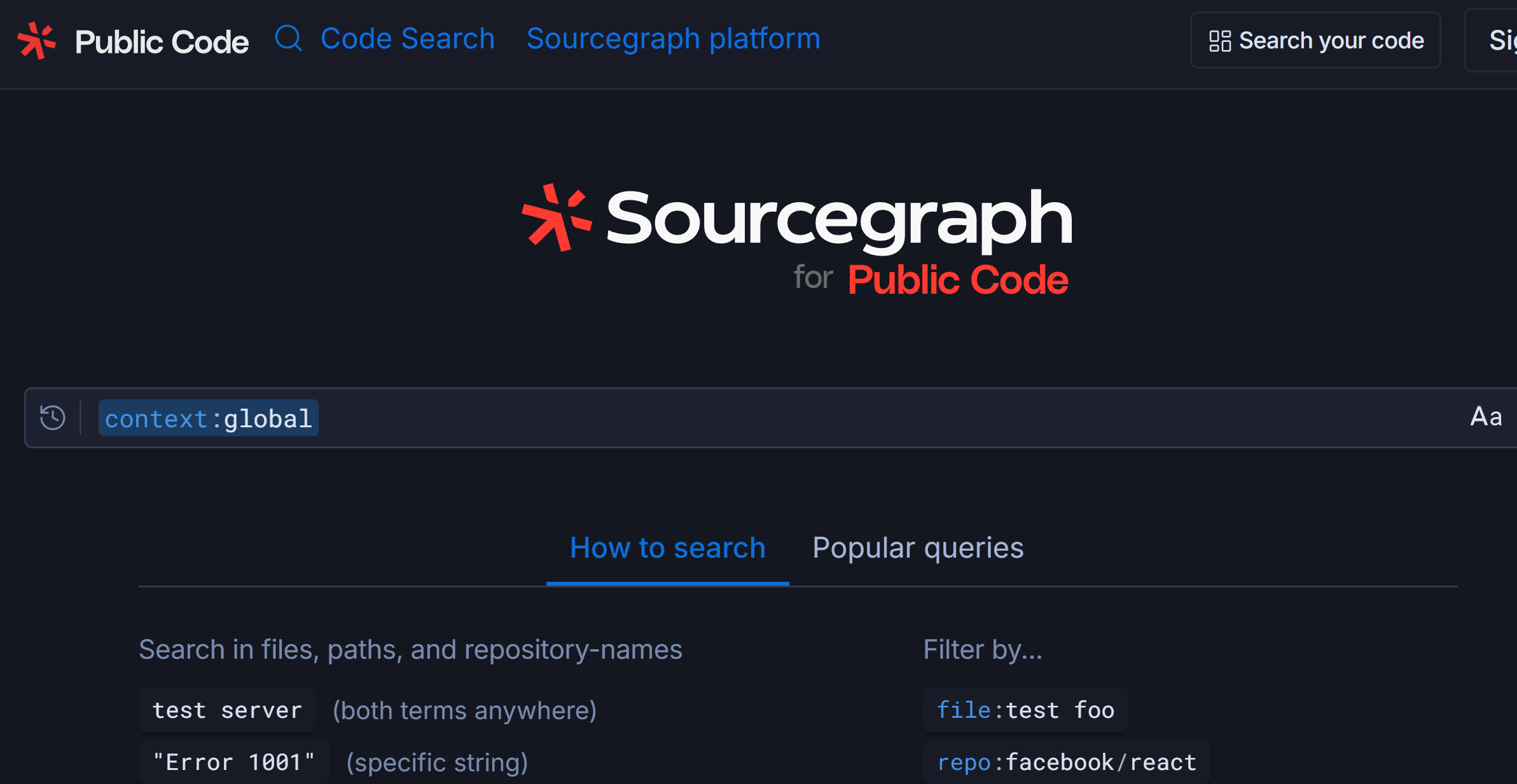This screenshot has width=1517, height=784.
Task: Click the repo:facebook/react filter example
Action: pyautogui.click(x=1066, y=762)
